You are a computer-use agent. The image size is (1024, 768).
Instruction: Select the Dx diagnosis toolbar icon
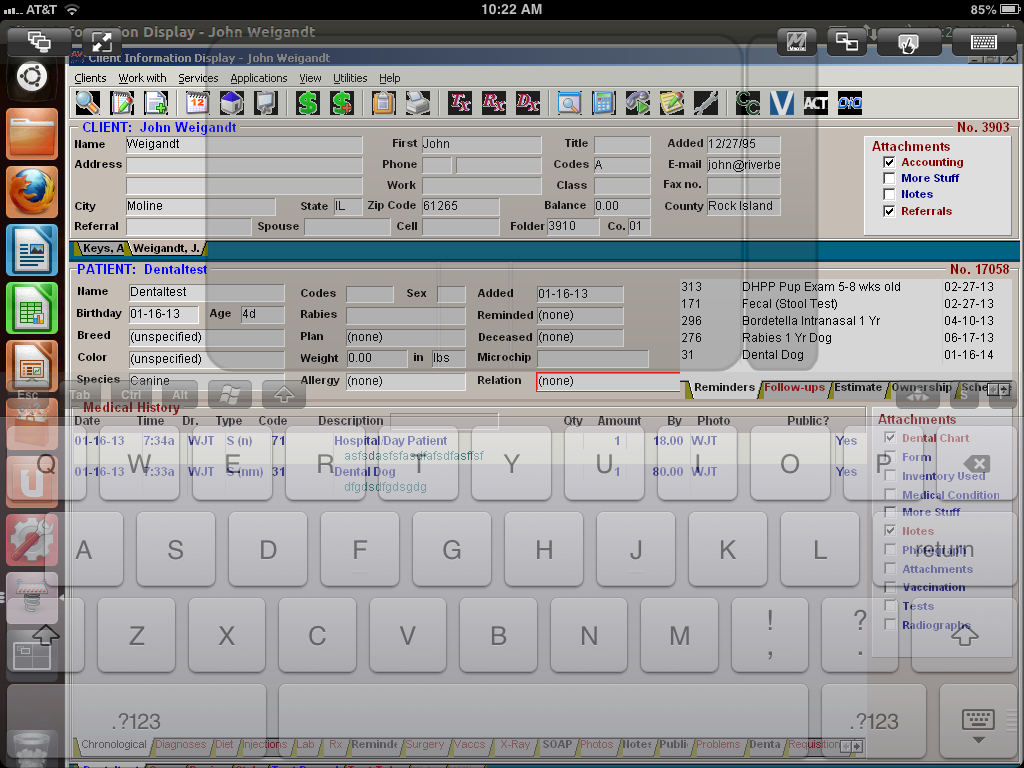[x=528, y=103]
